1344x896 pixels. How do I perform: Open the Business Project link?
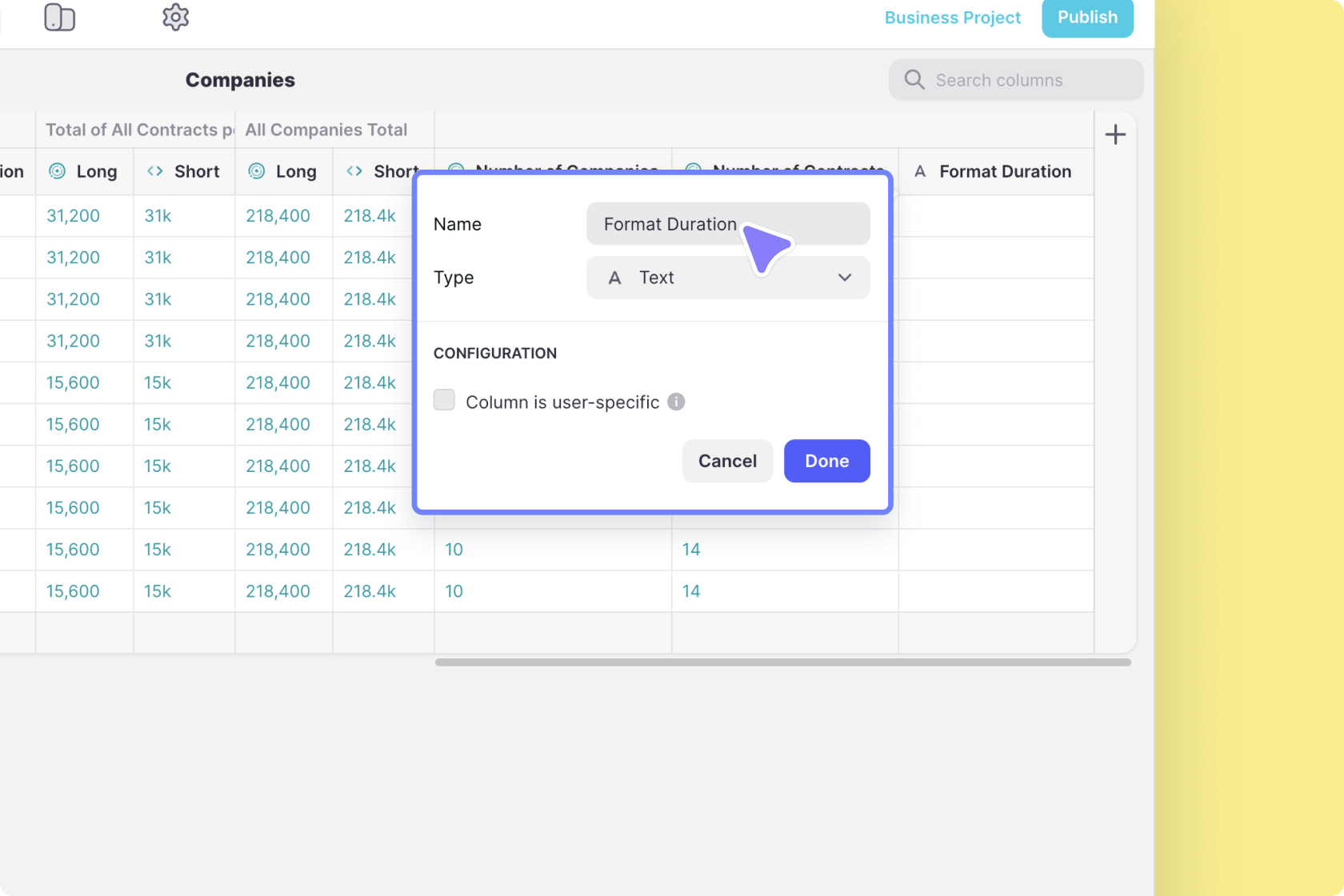[952, 18]
